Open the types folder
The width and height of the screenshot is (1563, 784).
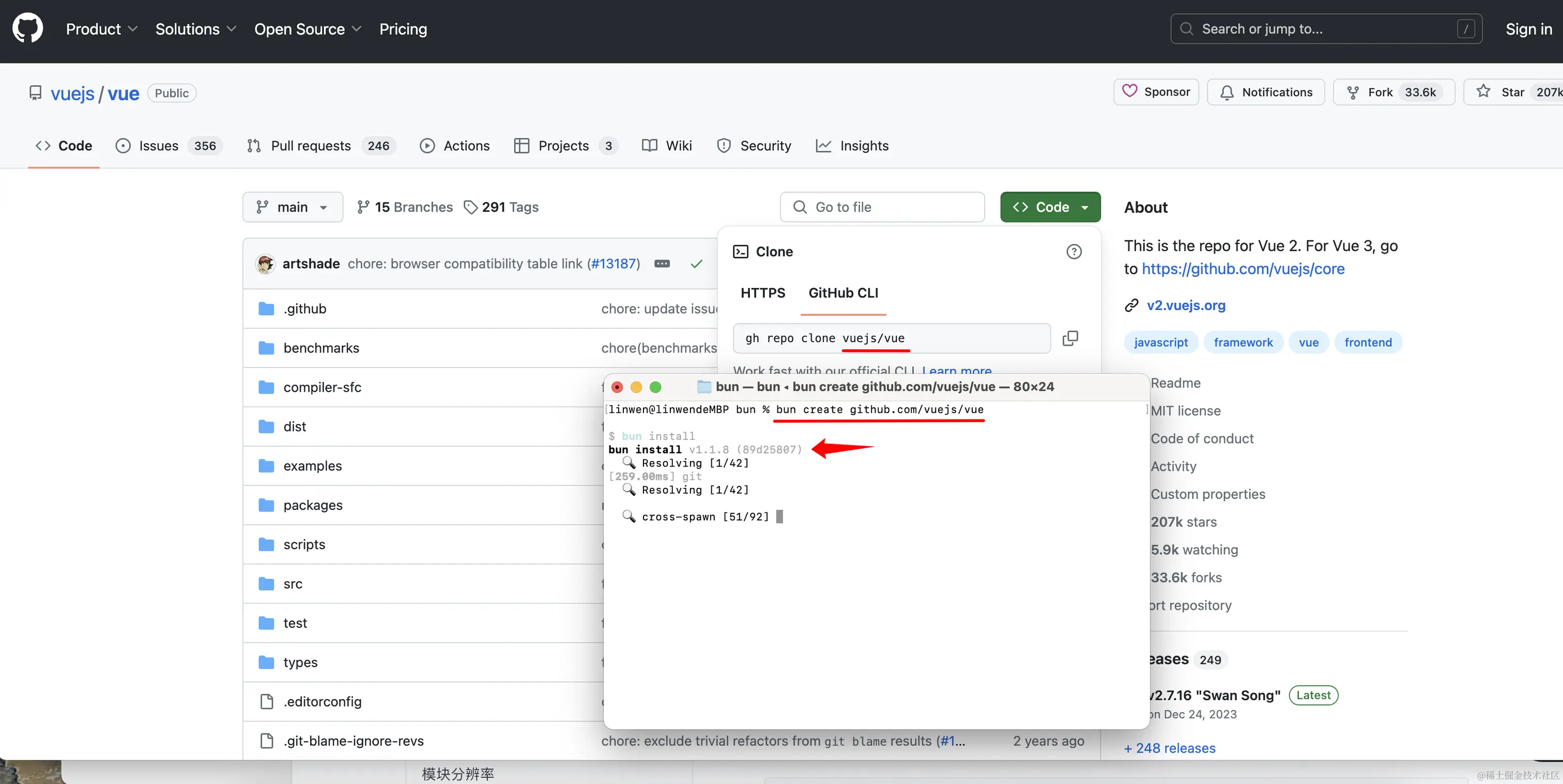click(300, 663)
